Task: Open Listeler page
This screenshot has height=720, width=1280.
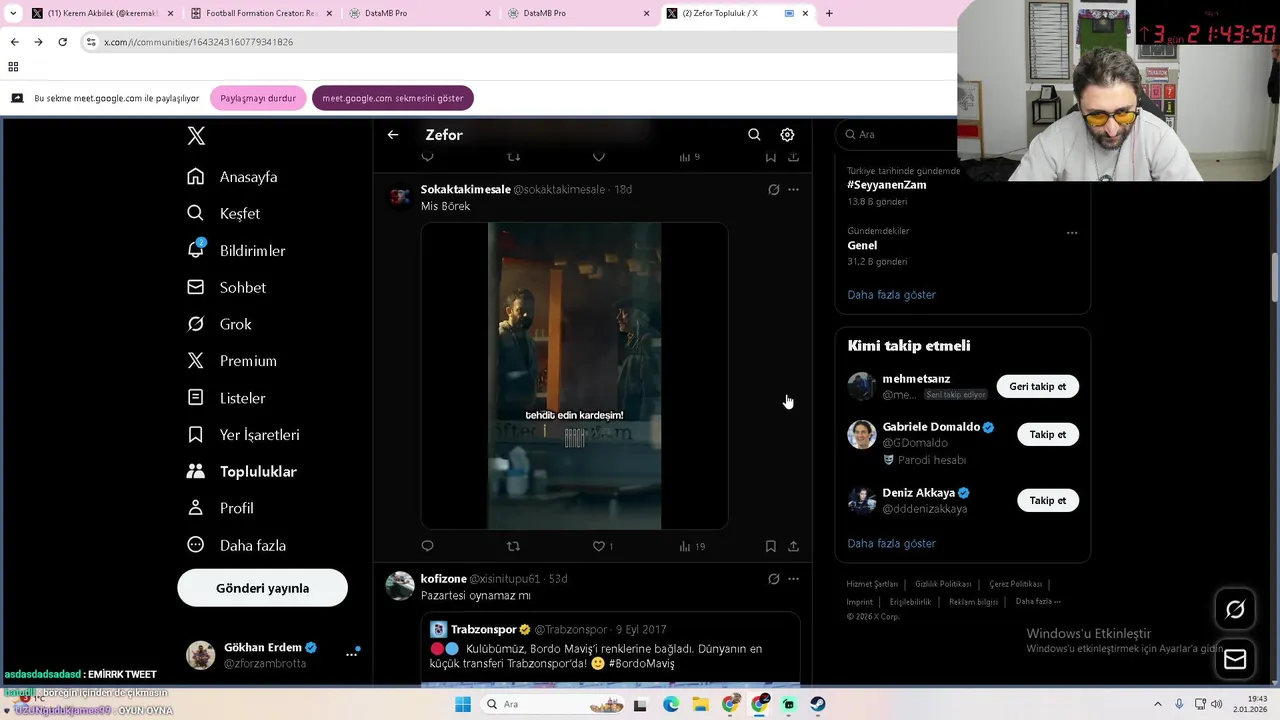Action: pyautogui.click(x=226, y=398)
